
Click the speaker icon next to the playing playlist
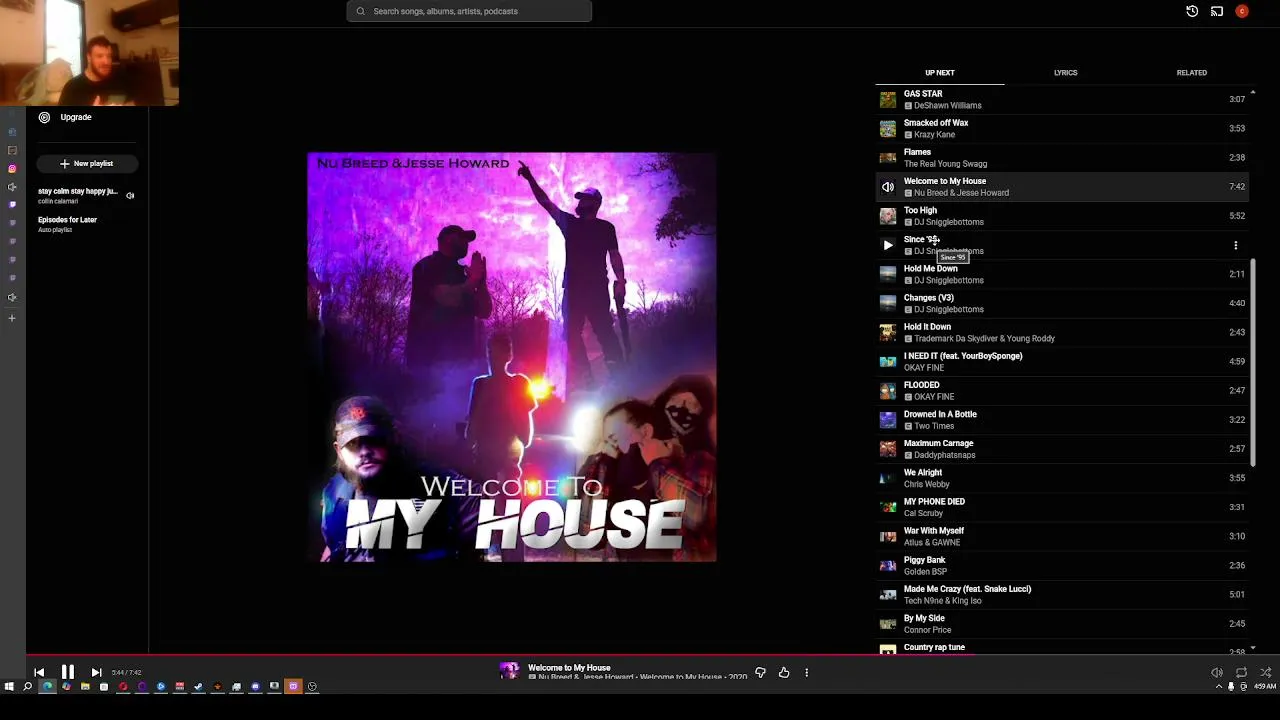coord(130,196)
